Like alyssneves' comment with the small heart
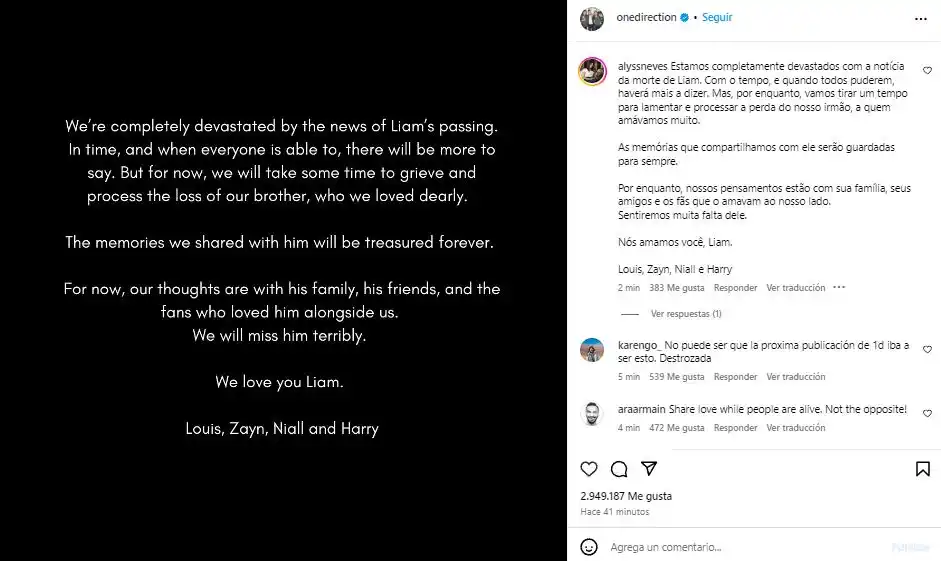This screenshot has width=941, height=561. (927, 71)
